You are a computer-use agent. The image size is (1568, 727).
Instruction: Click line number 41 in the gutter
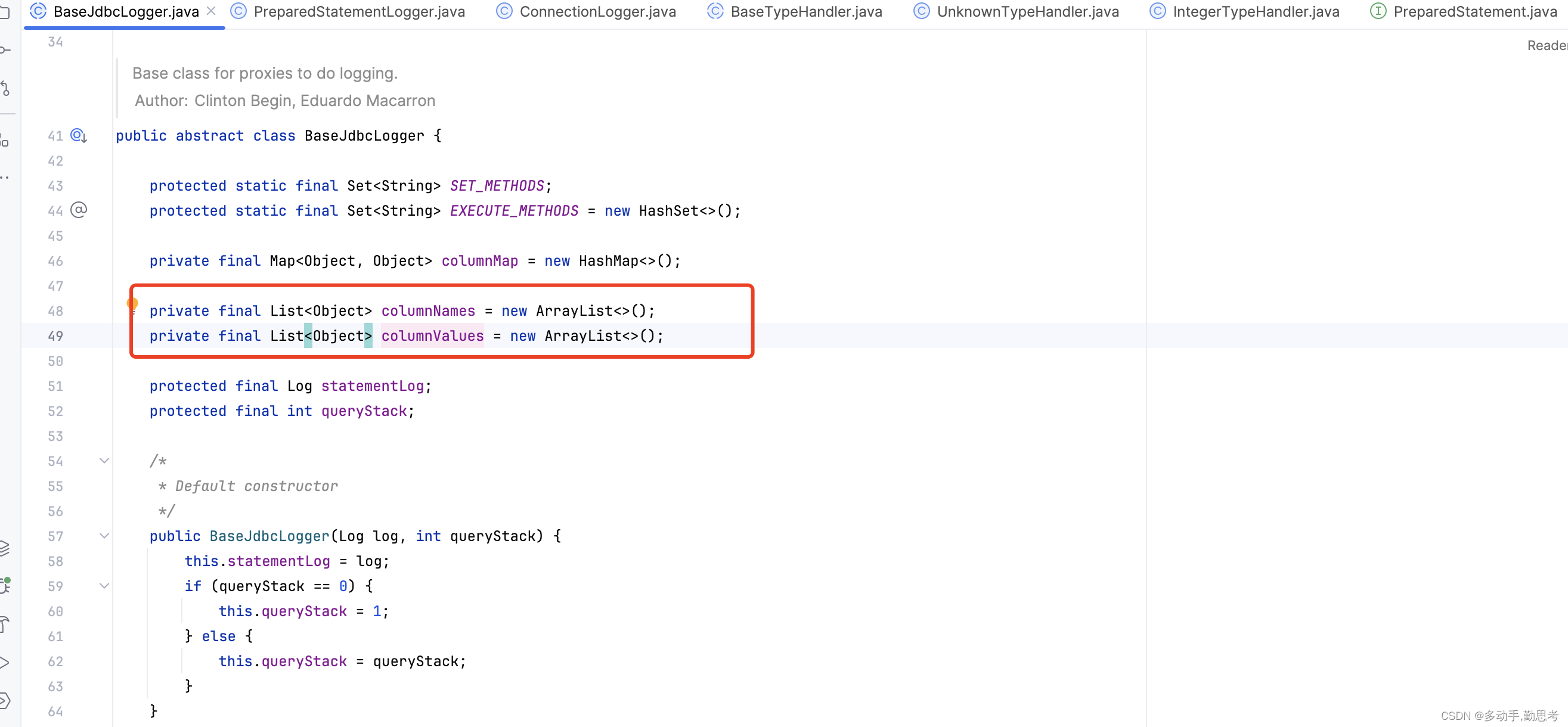point(55,136)
